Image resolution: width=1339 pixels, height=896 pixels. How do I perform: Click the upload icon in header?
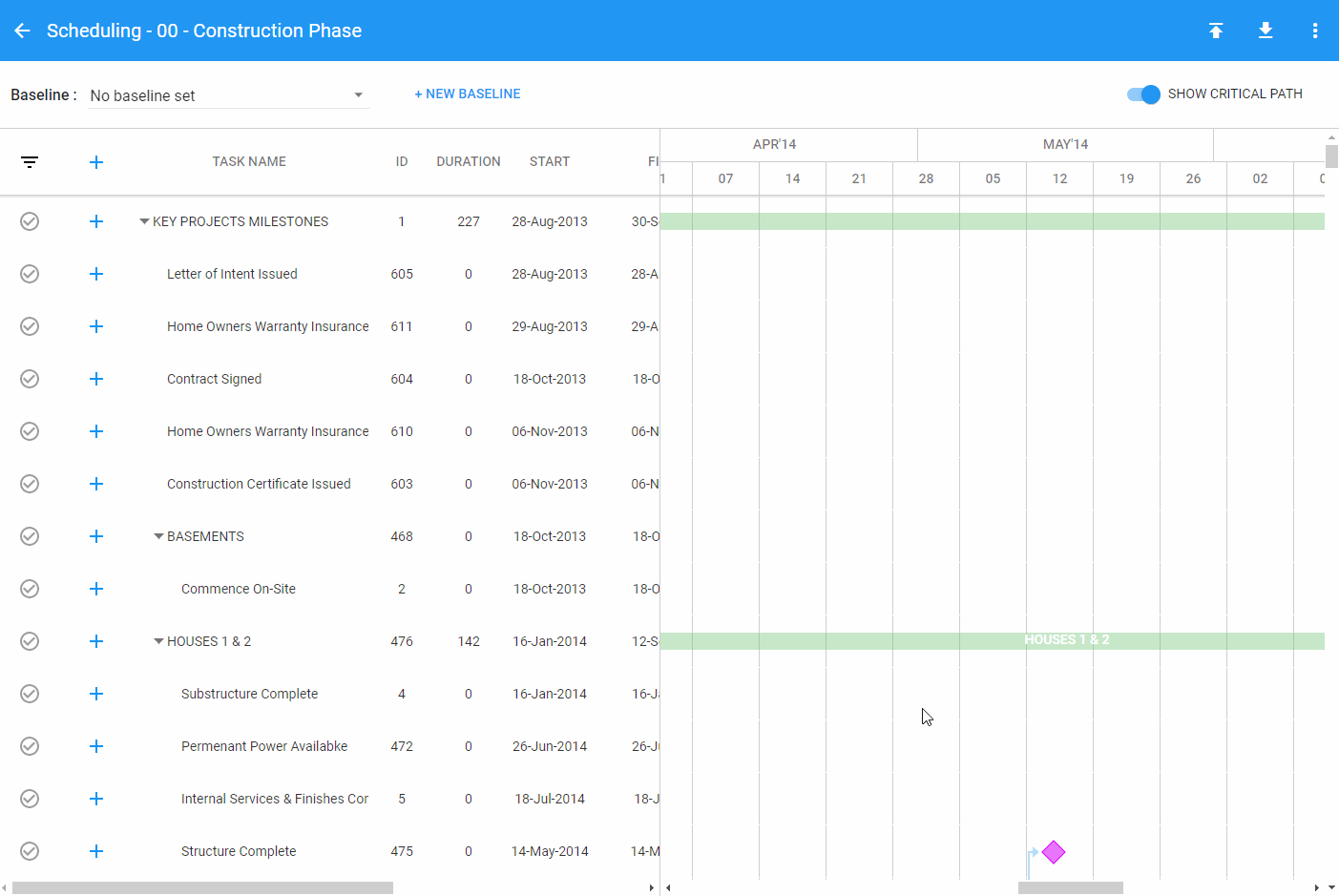click(1216, 31)
